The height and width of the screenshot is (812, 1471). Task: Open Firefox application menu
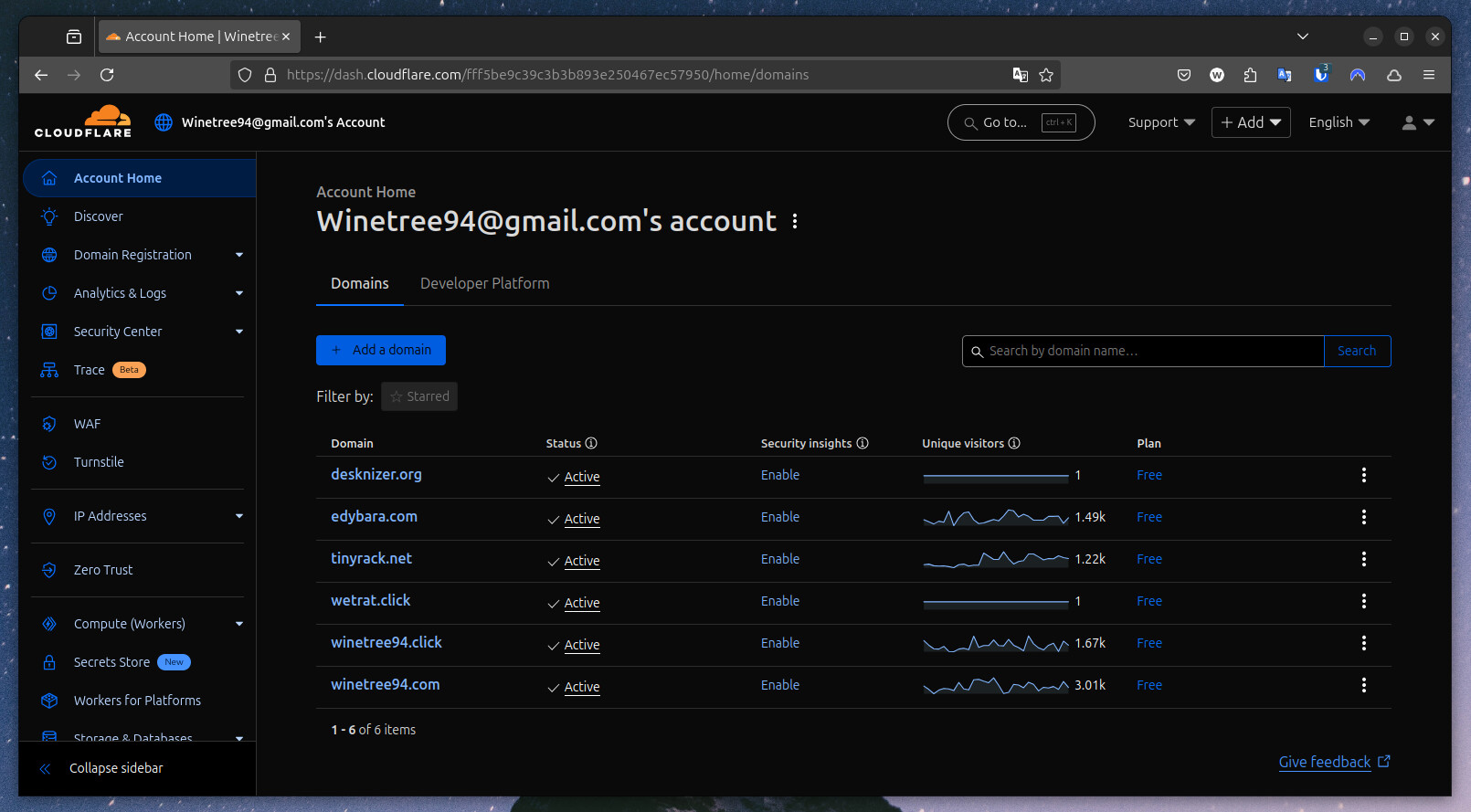point(1429,75)
